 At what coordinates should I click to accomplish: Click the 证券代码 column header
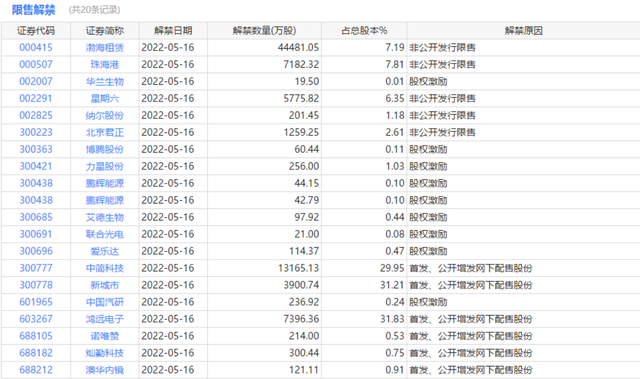[36, 31]
